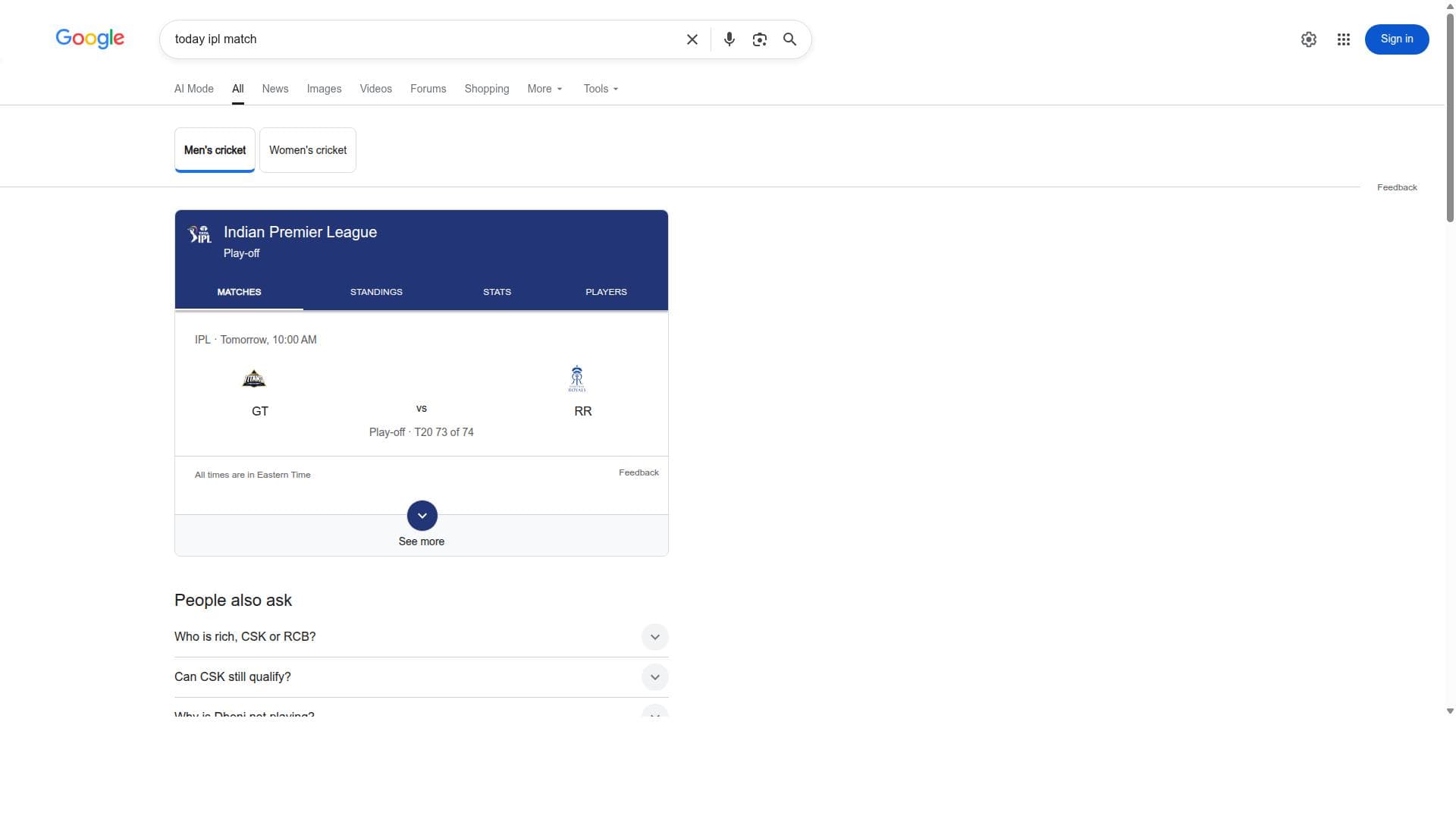Image resolution: width=1456 pixels, height=819 pixels.
Task: Click the page vertical scrollbar thumb
Action: [1450, 118]
